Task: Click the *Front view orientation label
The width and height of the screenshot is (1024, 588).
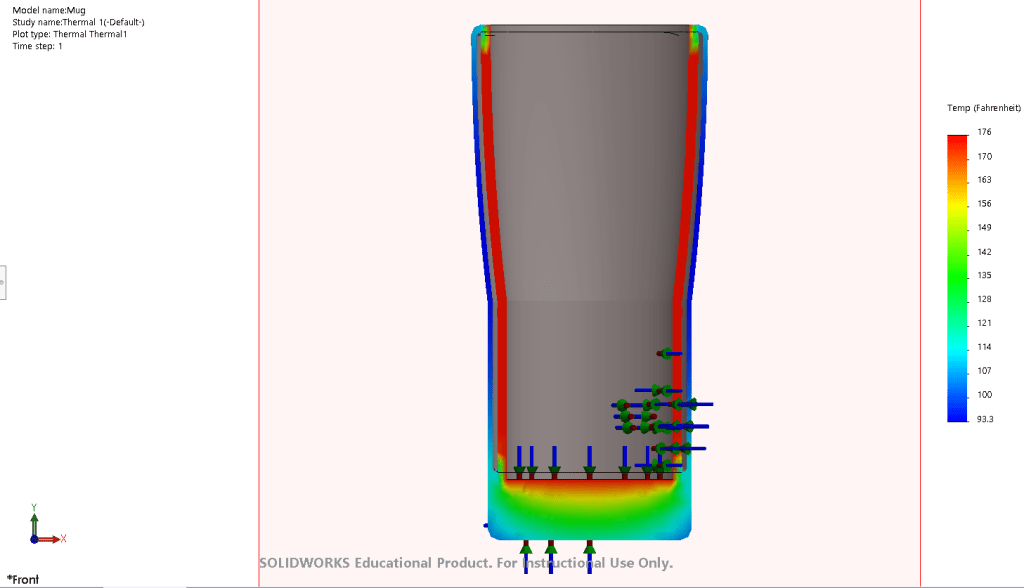Action: tap(23, 579)
